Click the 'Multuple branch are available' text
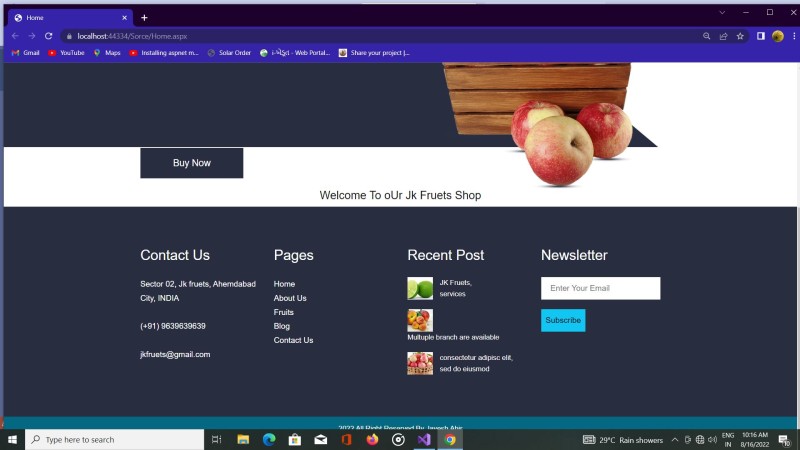 point(453,337)
